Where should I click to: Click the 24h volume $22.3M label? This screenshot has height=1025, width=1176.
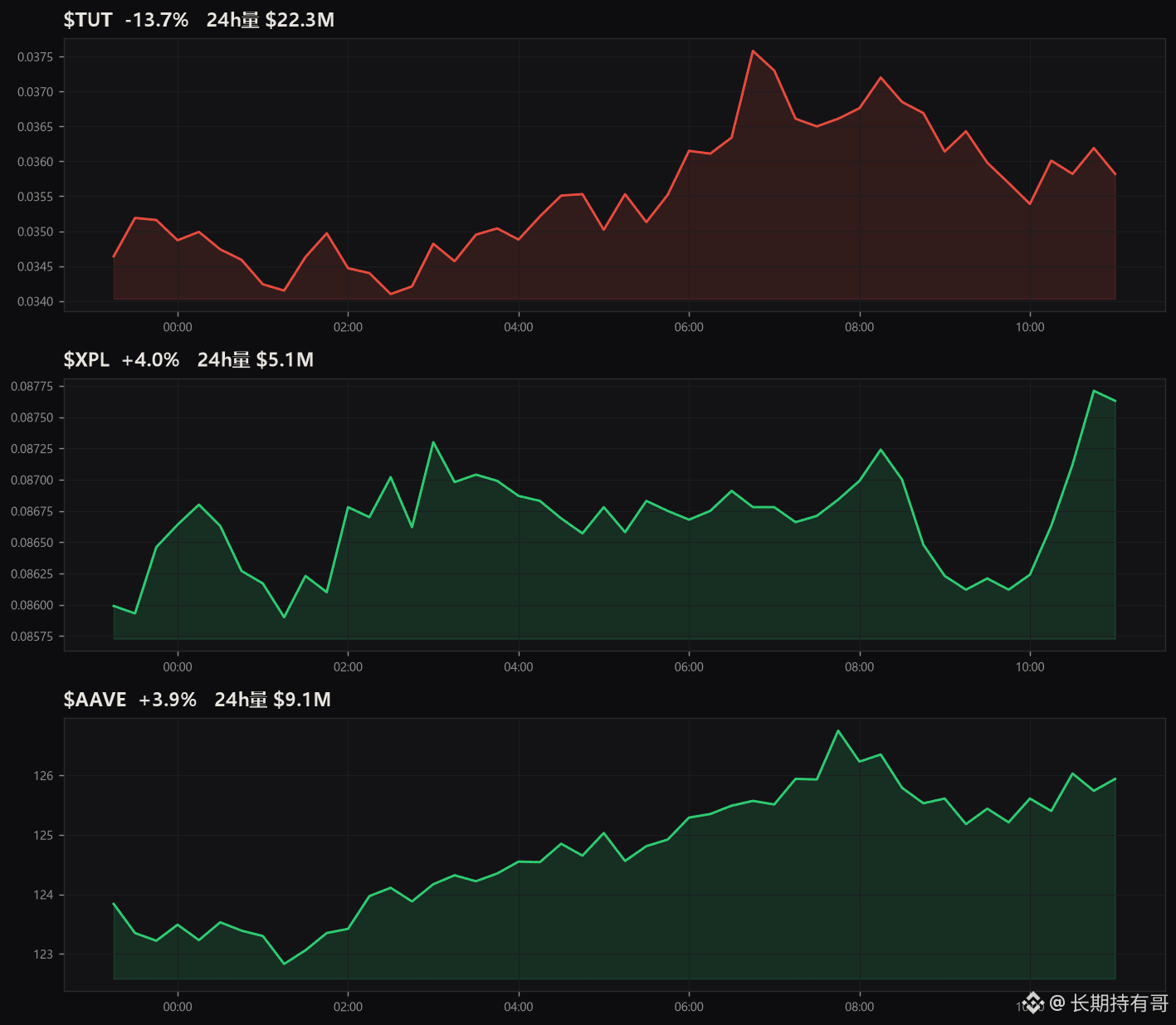(x=271, y=20)
